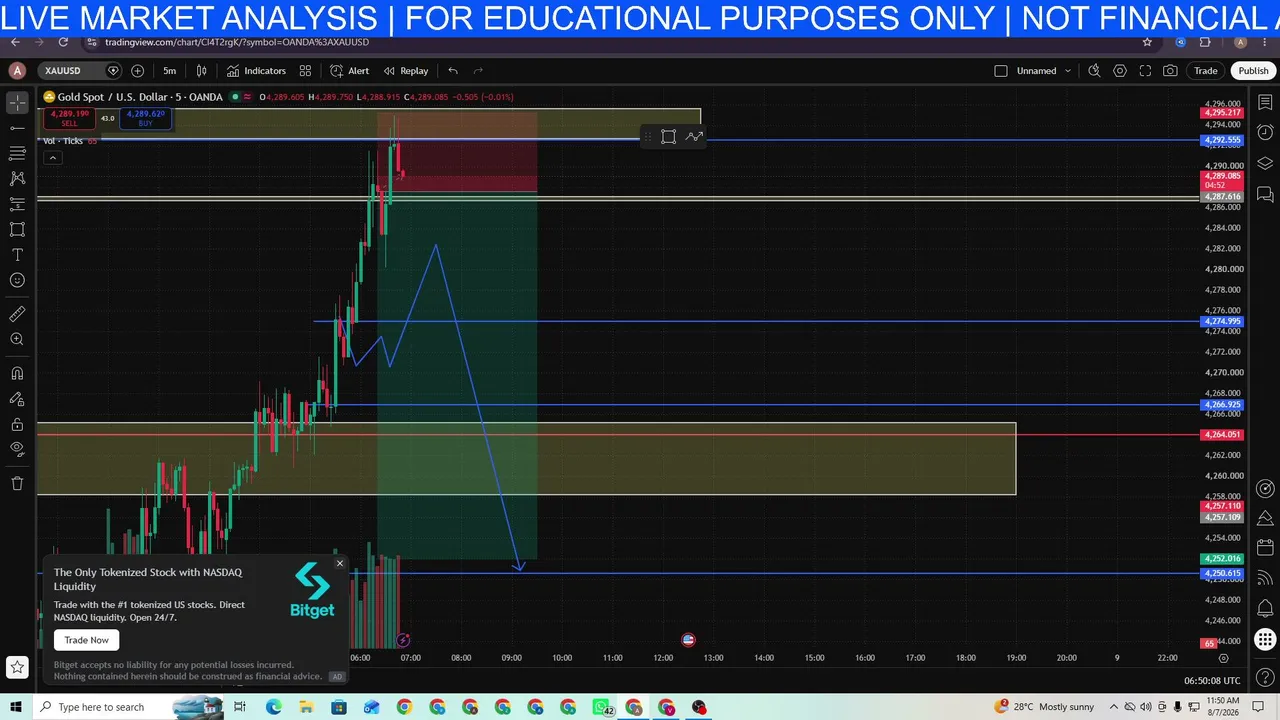Open rectangle drawing style in floating toolbar
The image size is (1280, 720).
click(x=668, y=137)
